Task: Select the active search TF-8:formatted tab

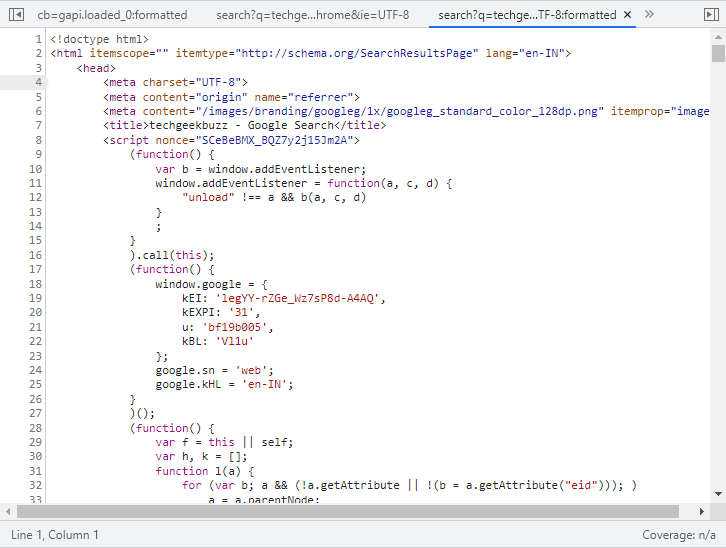Action: (x=527, y=15)
